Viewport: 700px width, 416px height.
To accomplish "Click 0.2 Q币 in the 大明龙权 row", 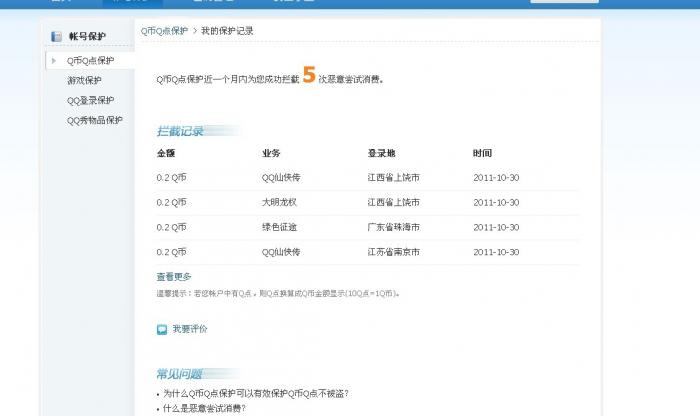I will coord(171,202).
